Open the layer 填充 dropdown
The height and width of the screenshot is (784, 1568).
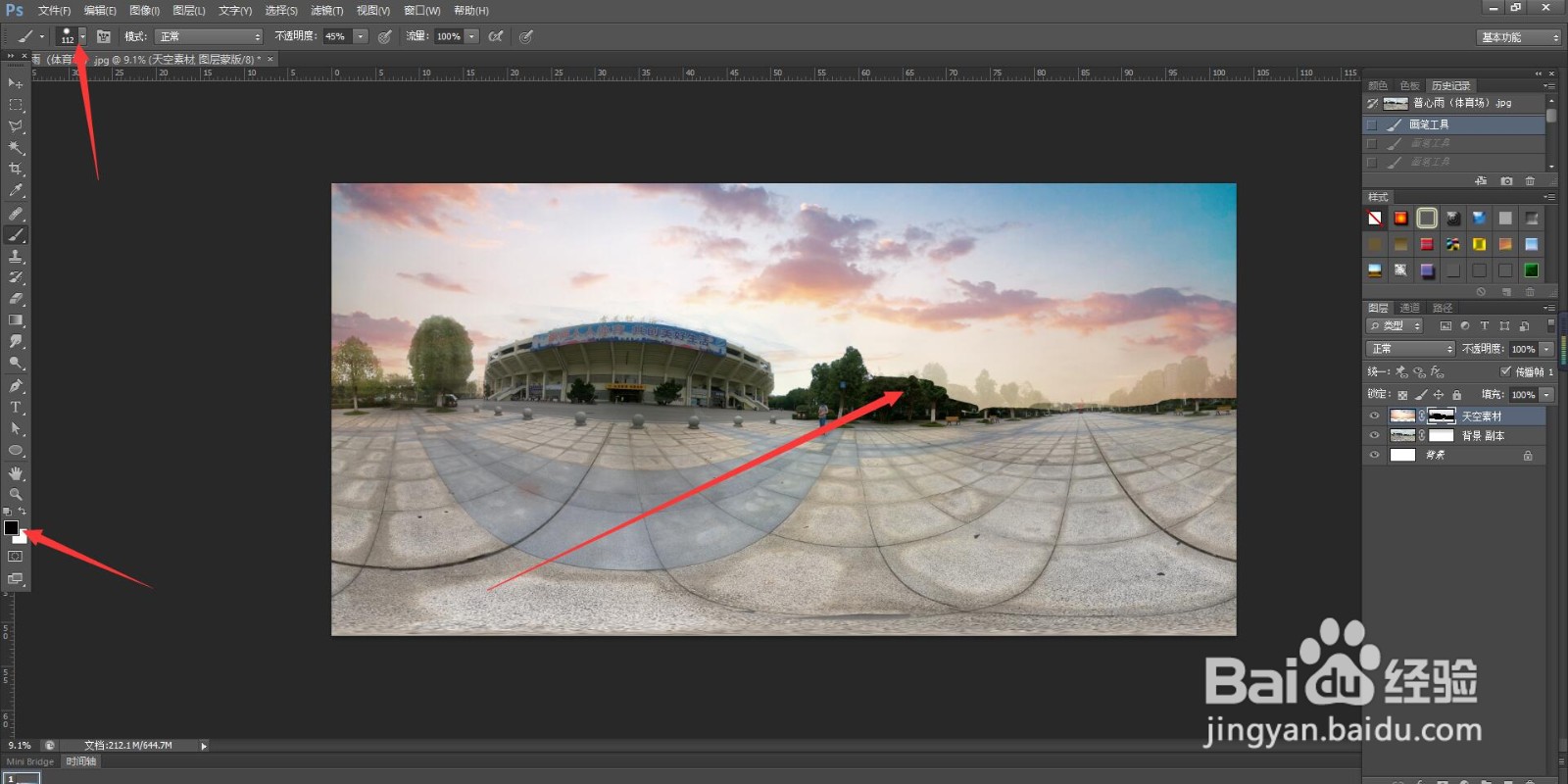tap(1547, 395)
